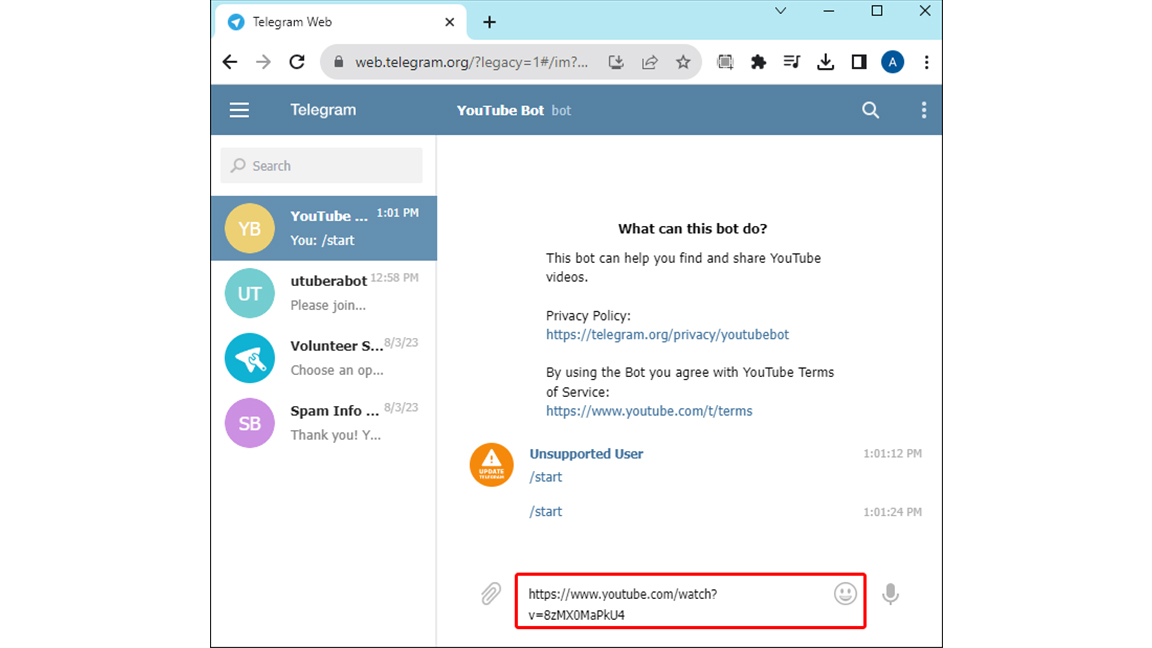
Task: Search within the YouTube Bot chat
Action: (x=871, y=110)
